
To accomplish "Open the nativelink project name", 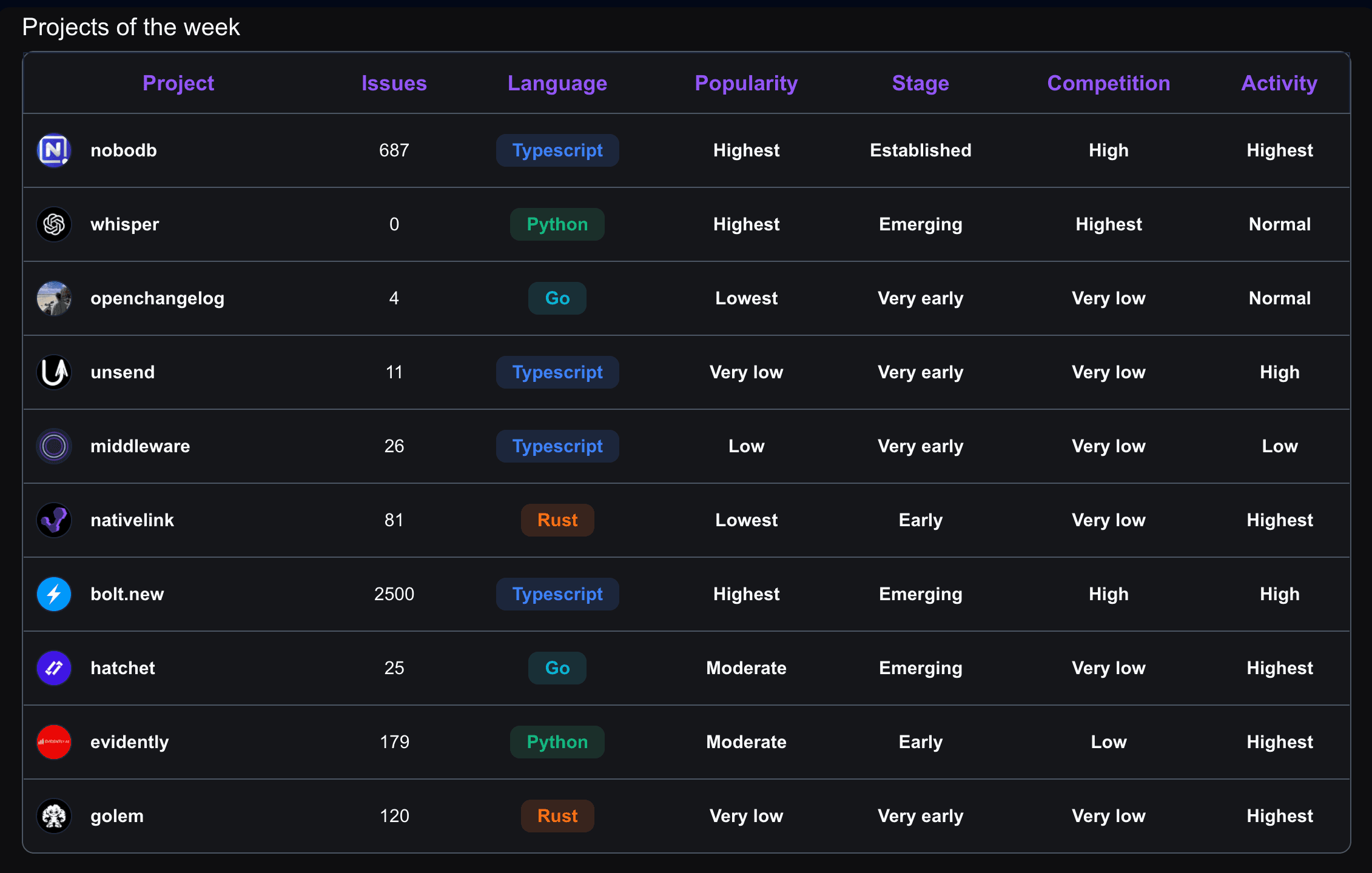I will [x=132, y=520].
